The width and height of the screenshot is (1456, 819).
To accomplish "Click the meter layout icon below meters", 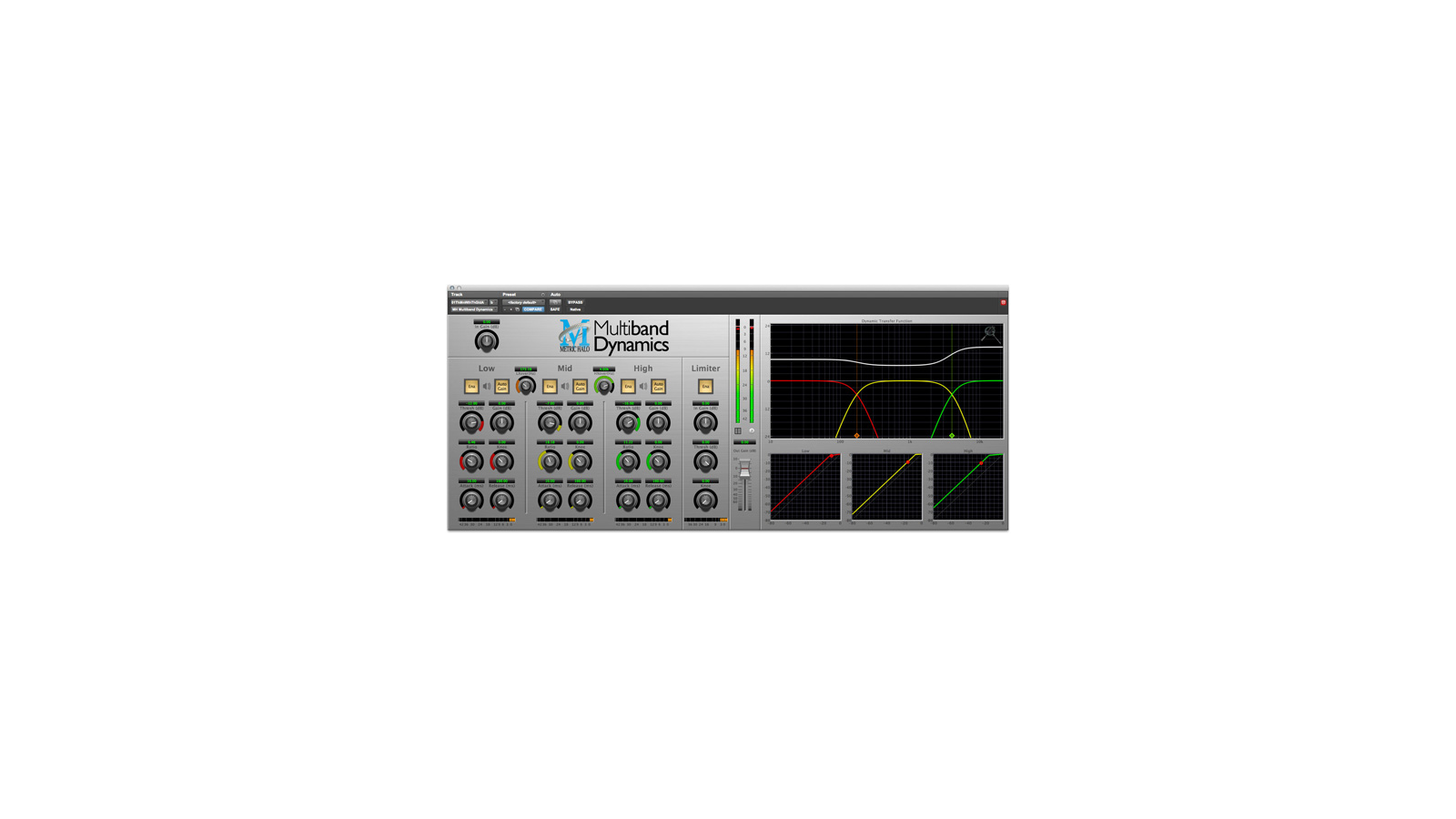I will [738, 430].
